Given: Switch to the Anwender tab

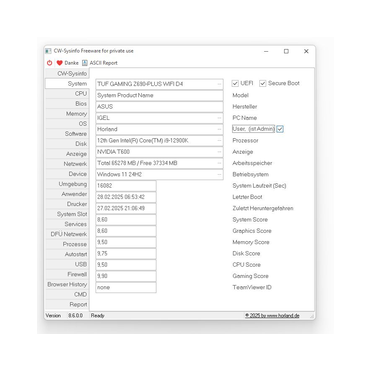Looking at the screenshot, I should [67, 194].
